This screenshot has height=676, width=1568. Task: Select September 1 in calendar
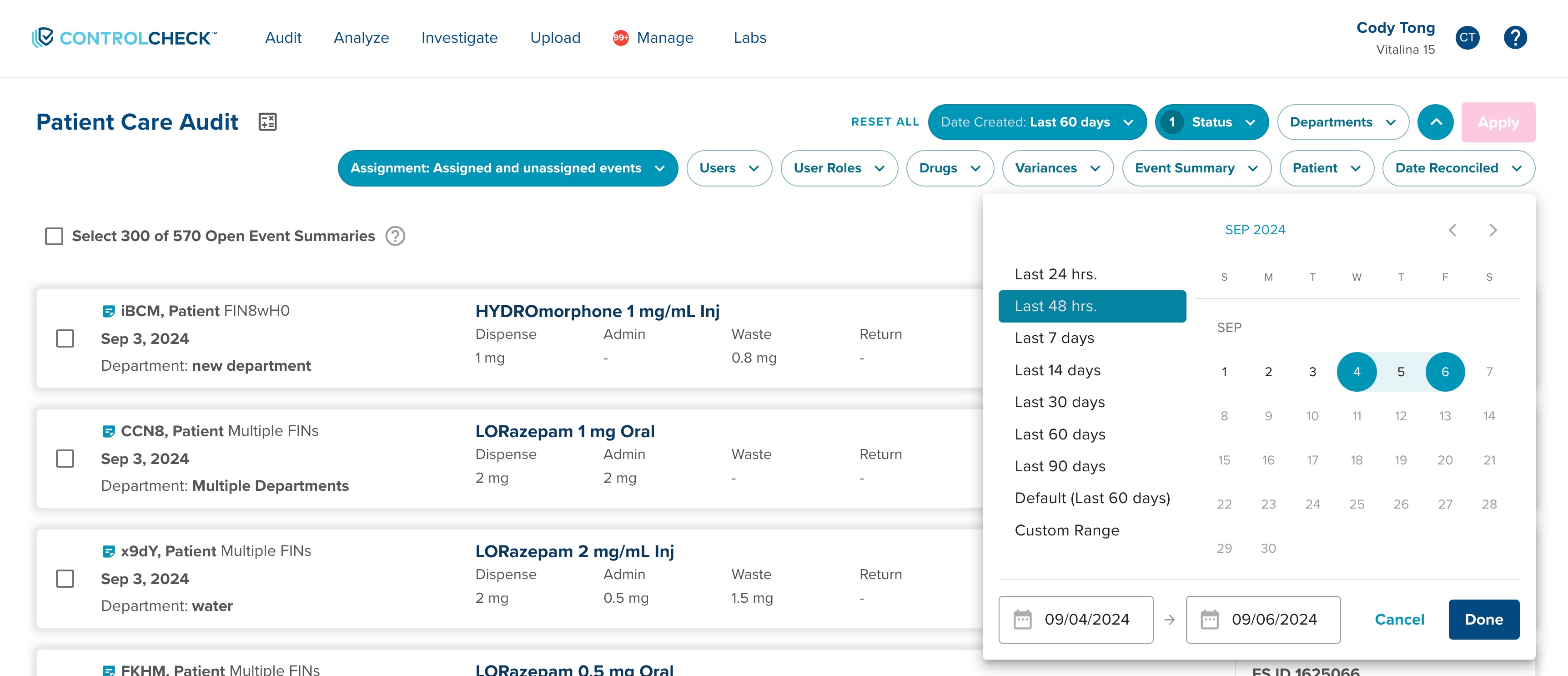click(x=1224, y=372)
